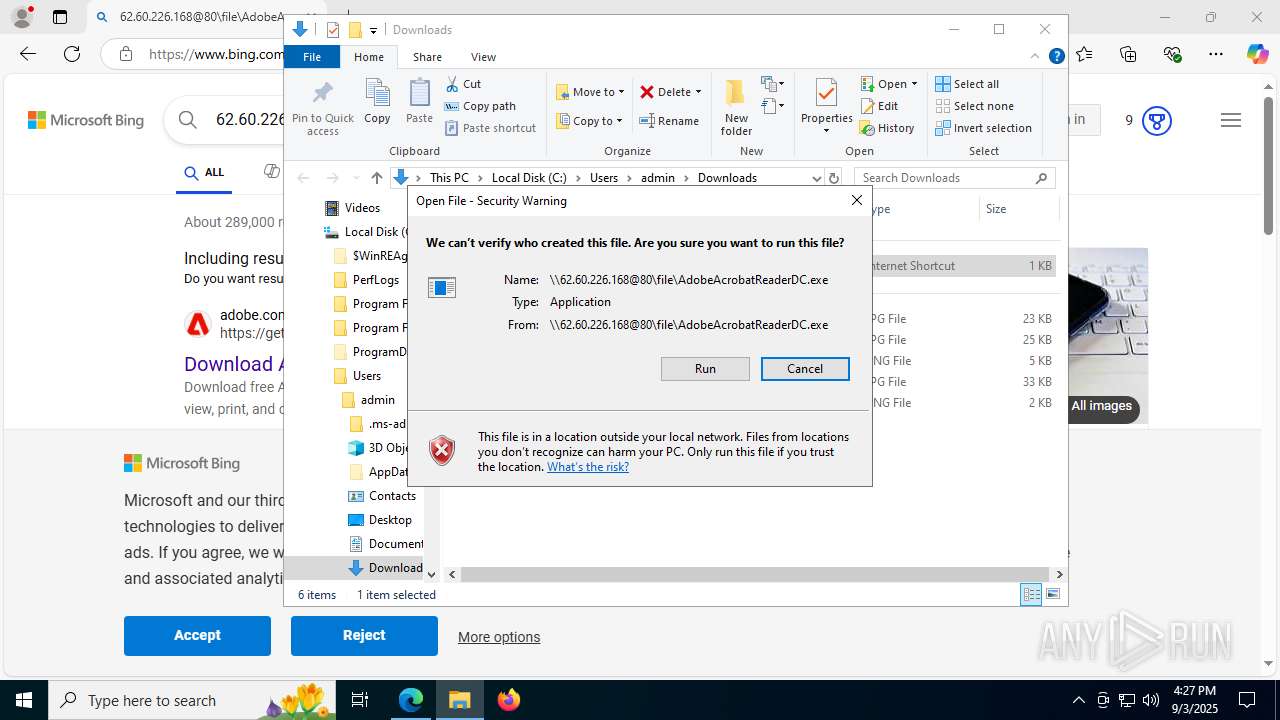This screenshot has height=720, width=1280.
Task: Click the Cut scissors icon
Action: coord(452,84)
